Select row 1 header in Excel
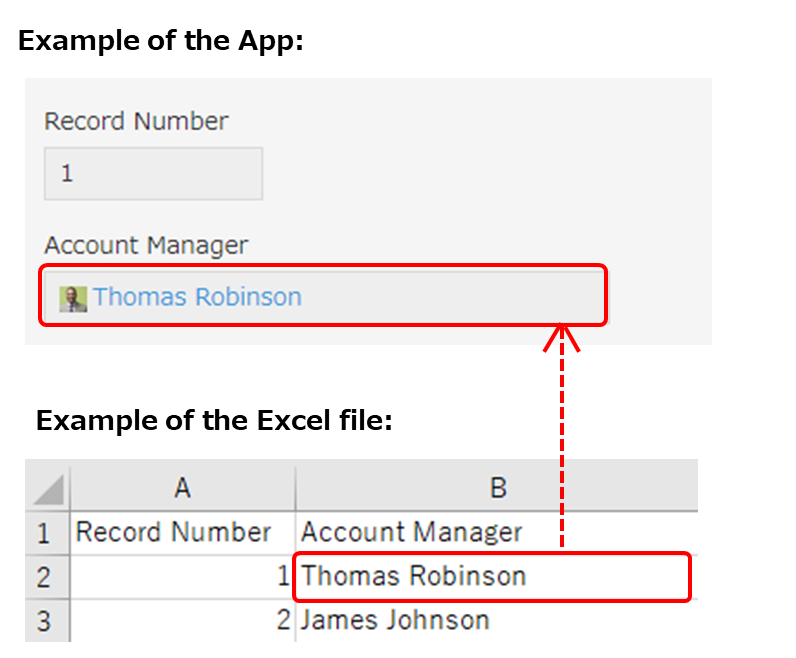 pyautogui.click(x=44, y=533)
